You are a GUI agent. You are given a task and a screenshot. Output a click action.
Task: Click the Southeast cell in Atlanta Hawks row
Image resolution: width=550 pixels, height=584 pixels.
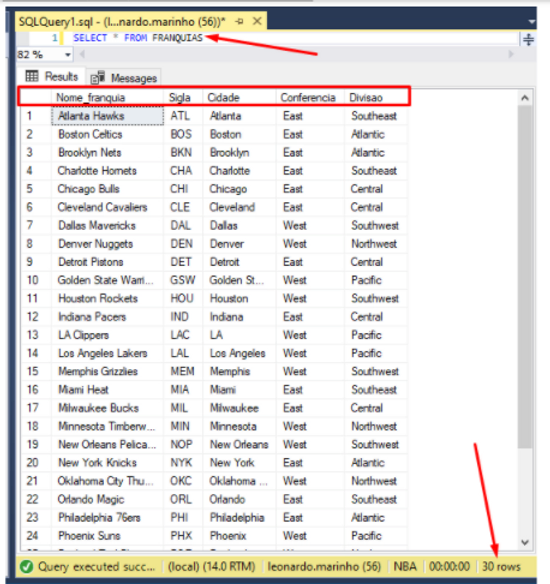pos(376,116)
